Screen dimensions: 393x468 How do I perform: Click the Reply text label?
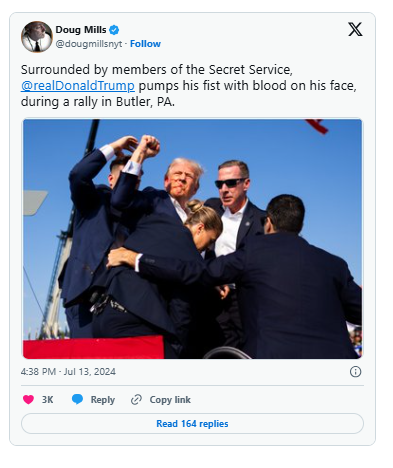(x=103, y=400)
